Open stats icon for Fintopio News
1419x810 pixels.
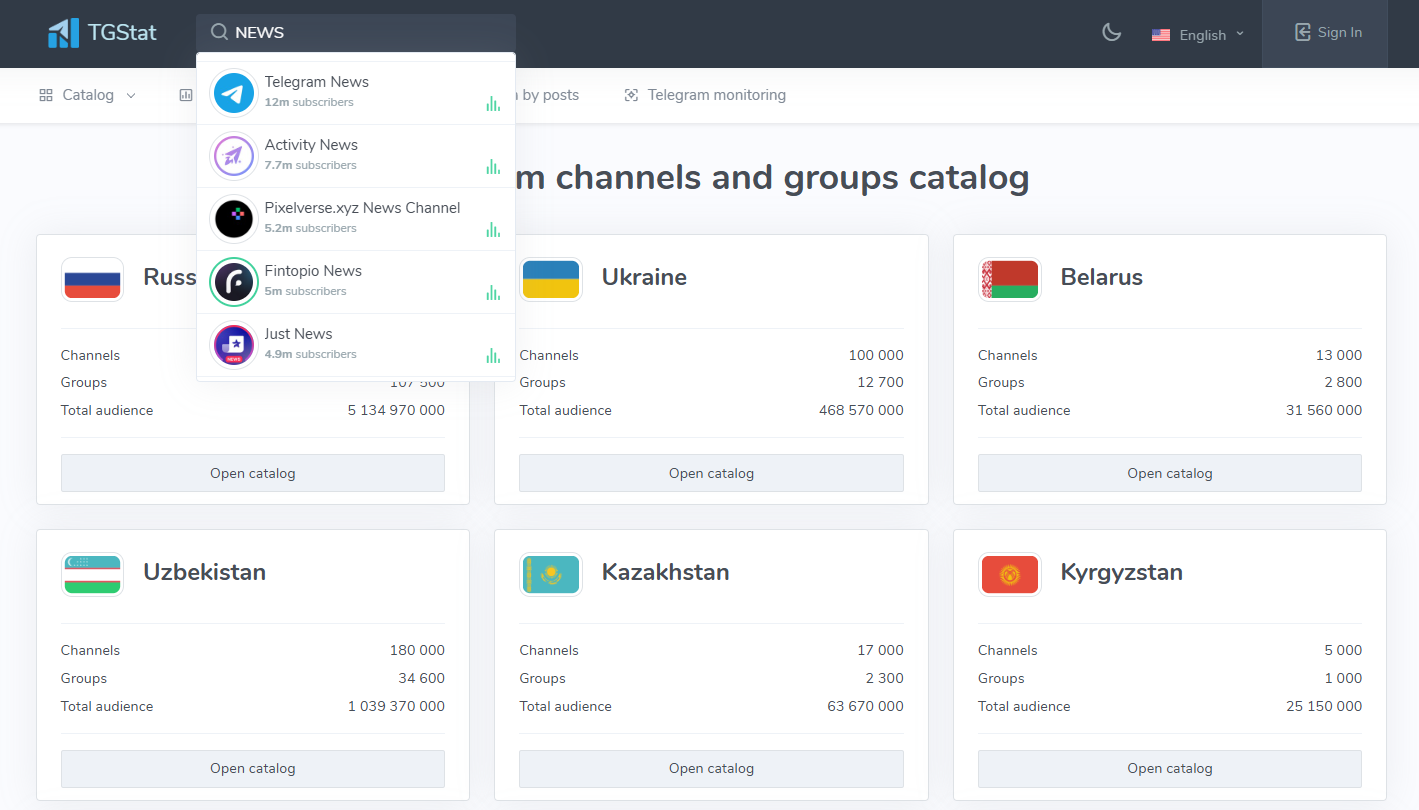(x=493, y=292)
